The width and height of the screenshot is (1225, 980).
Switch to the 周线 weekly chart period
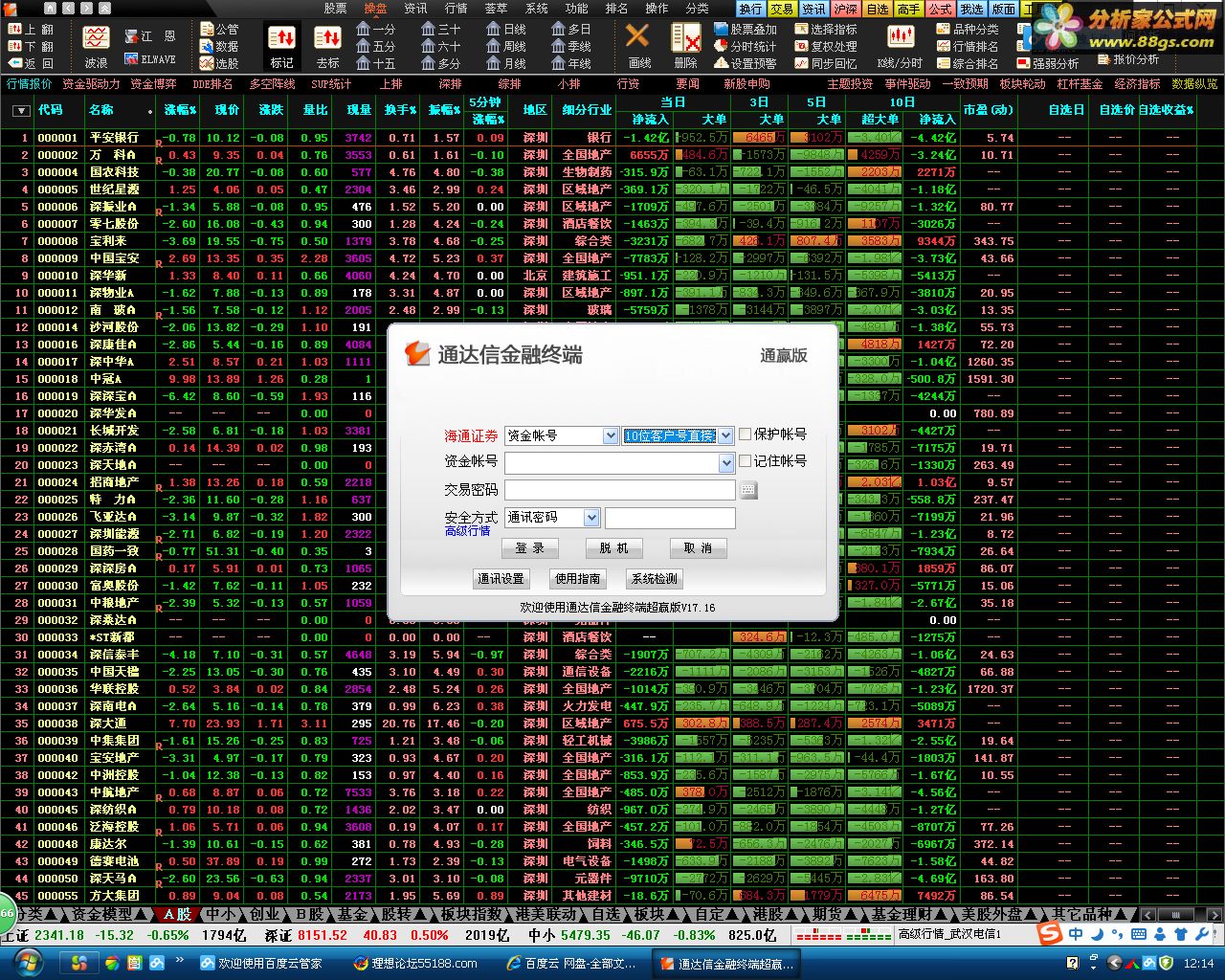pos(506,46)
